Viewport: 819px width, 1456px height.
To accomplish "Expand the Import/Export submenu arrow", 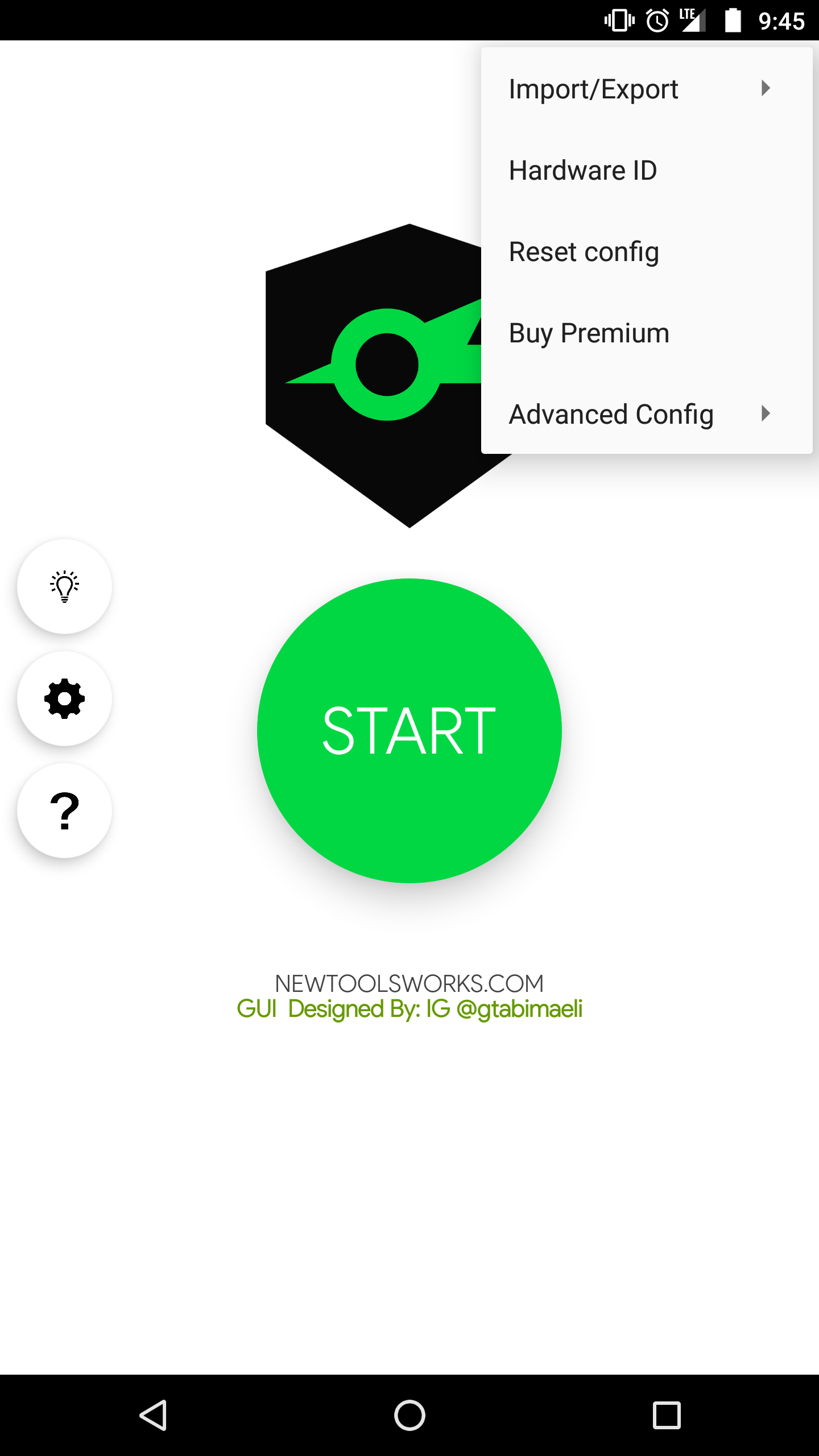I will coord(766,88).
